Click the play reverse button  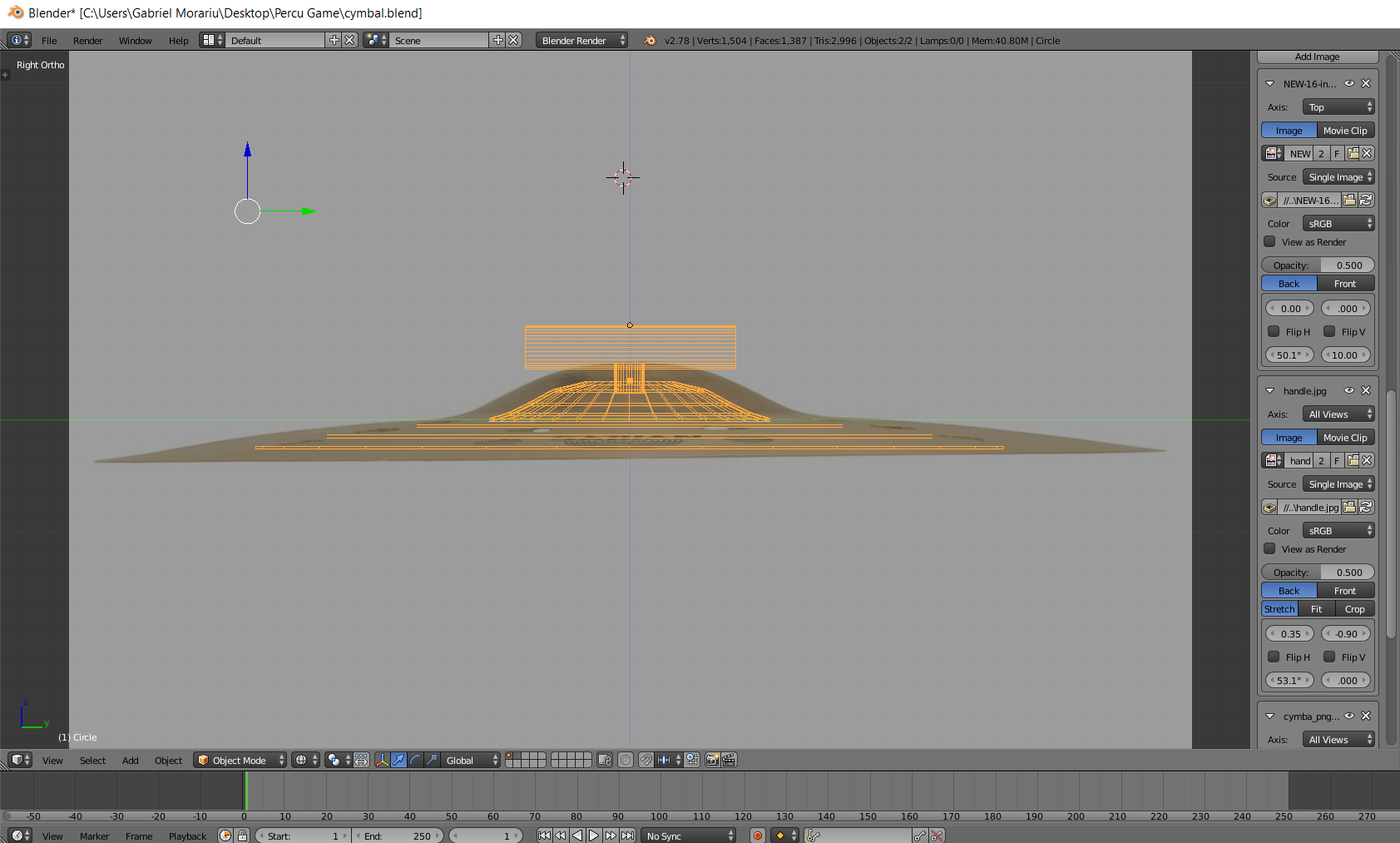[x=577, y=836]
